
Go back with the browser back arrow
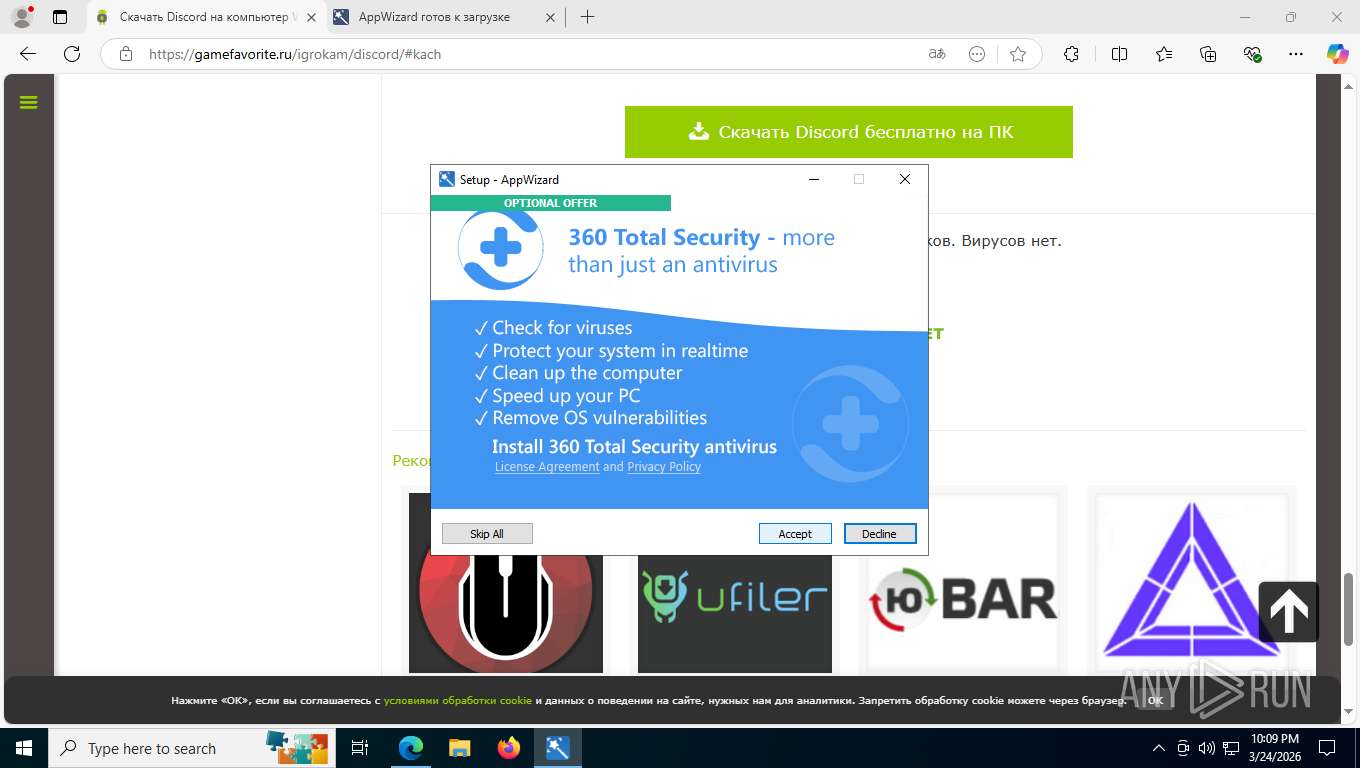28,54
